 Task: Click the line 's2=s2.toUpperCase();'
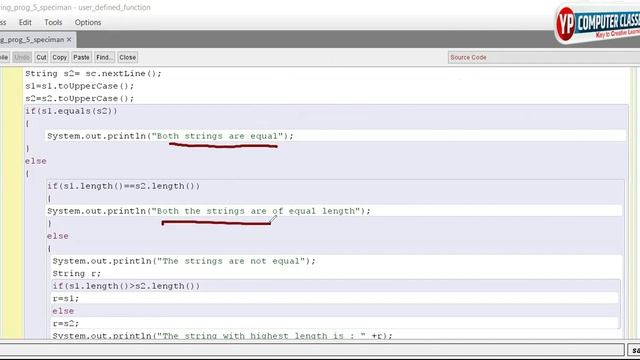click(80, 98)
